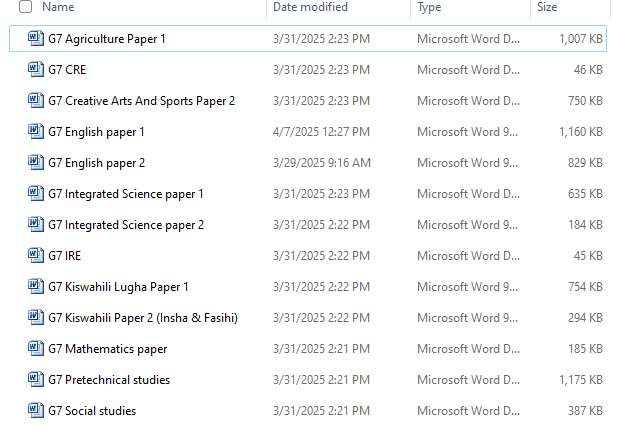Click the 1,175 KB size cell
Image resolution: width=625 pixels, height=446 pixels.
(580, 380)
